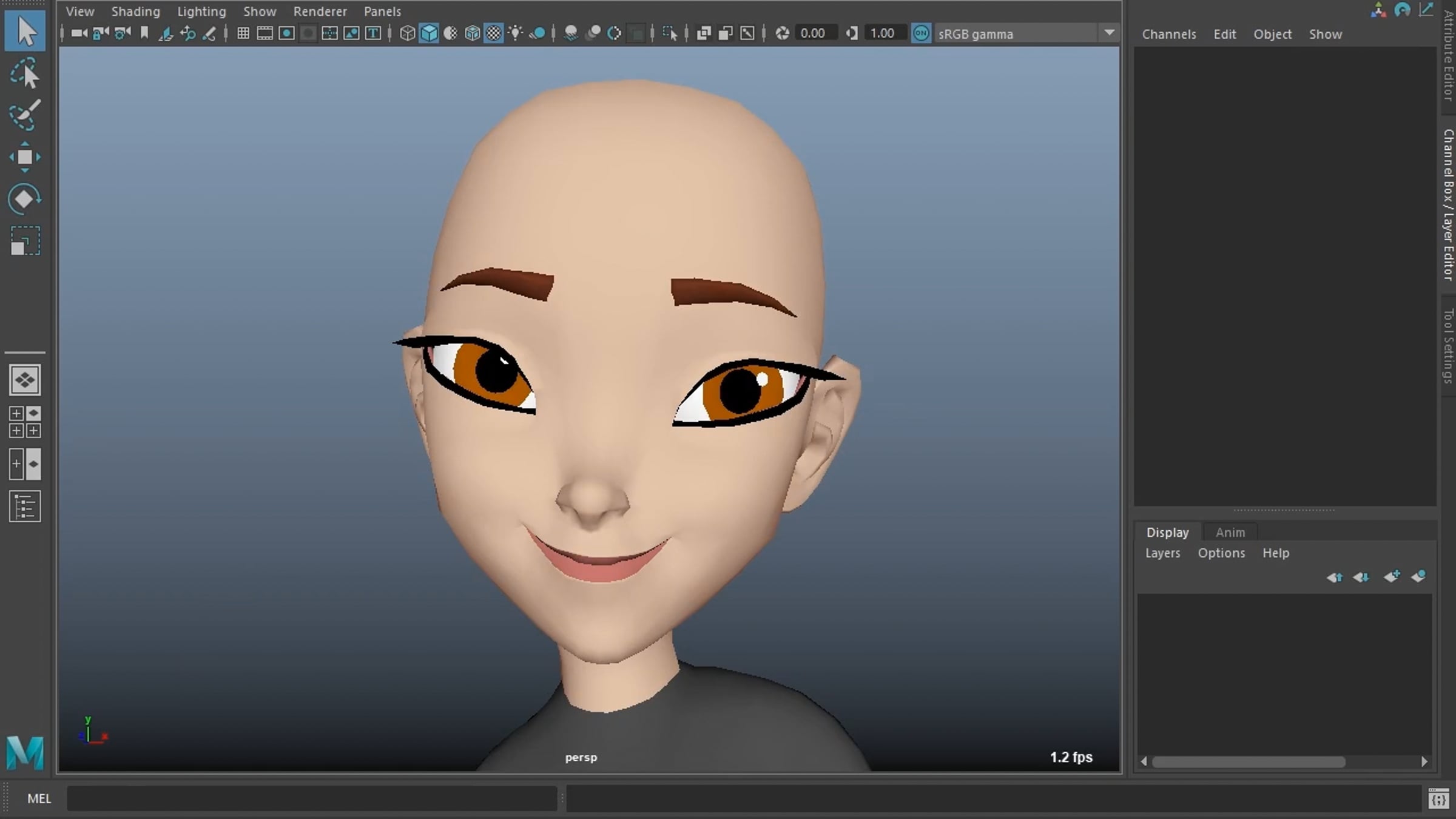The width and height of the screenshot is (1456, 819).
Task: Open the Renderer menu
Action: pyautogui.click(x=320, y=11)
